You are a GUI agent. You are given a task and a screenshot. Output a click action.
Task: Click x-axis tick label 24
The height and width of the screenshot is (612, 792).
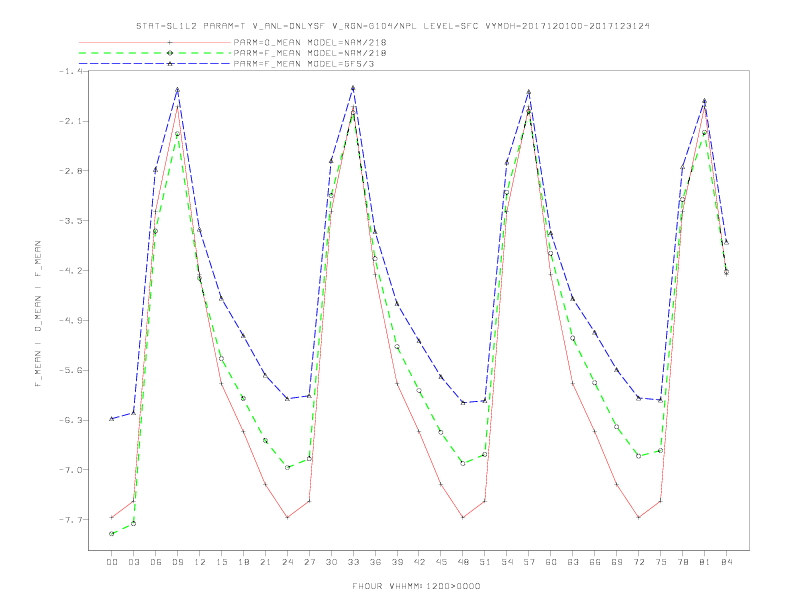287,562
